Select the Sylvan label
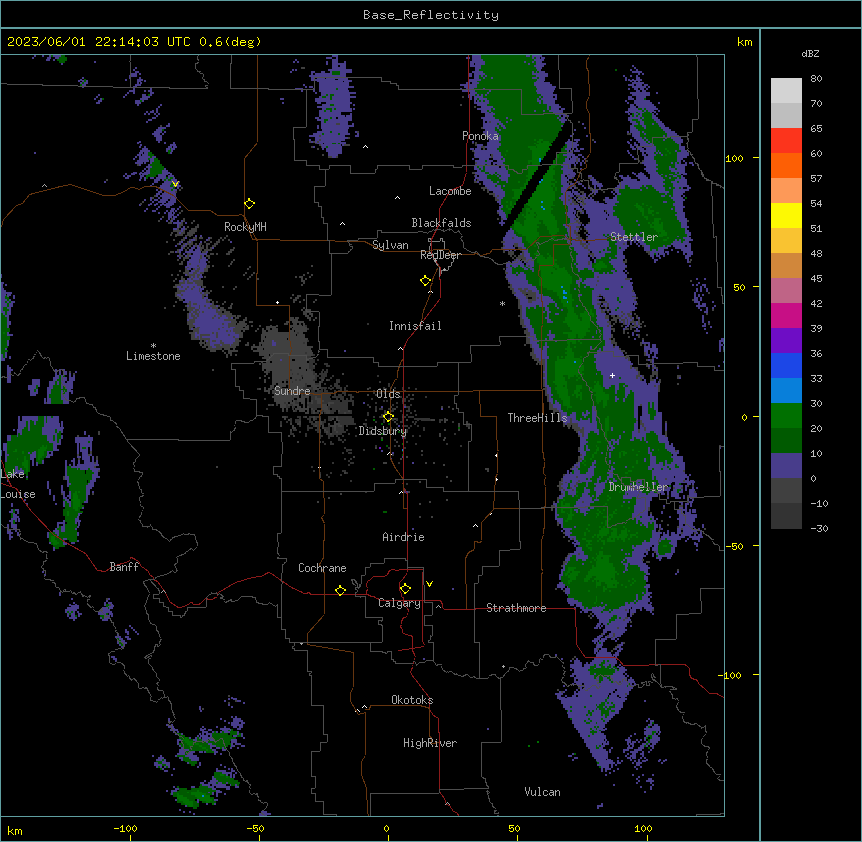The width and height of the screenshot is (862, 842). coord(390,245)
